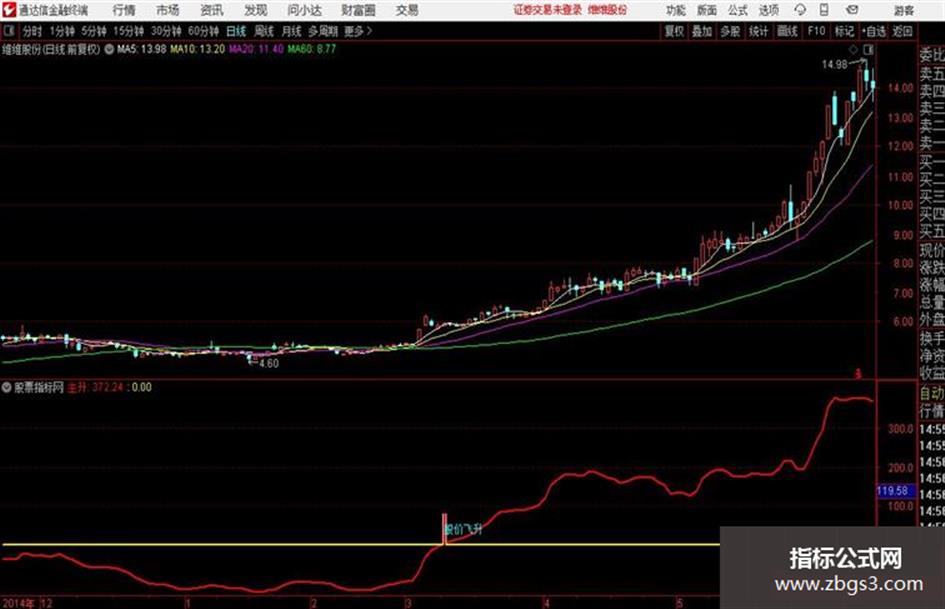
Task: Click the MA10: 13.20 indicator value
Action: [198, 49]
